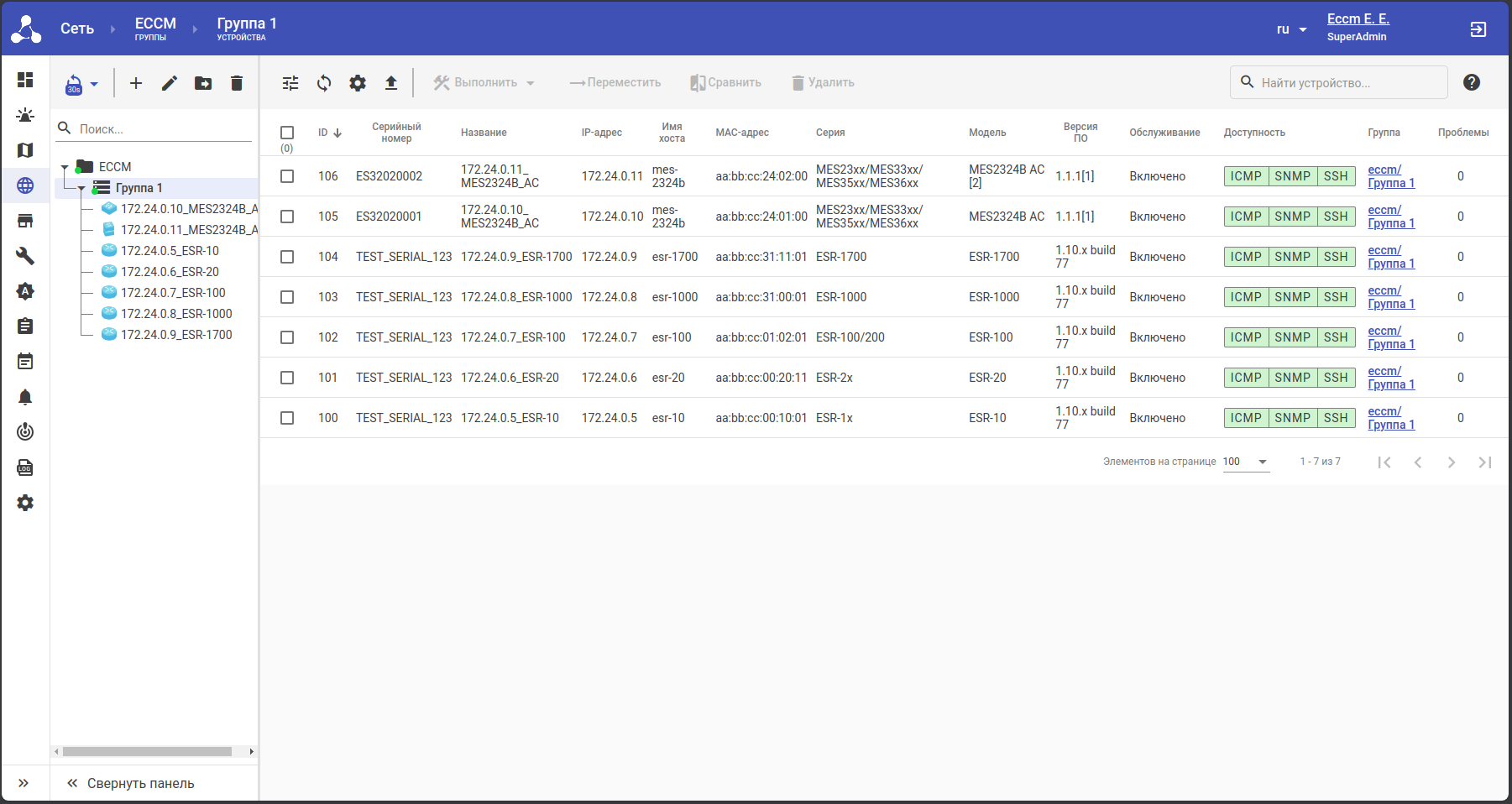
Task: Open the LOG sidebar section
Action: pyautogui.click(x=25, y=467)
